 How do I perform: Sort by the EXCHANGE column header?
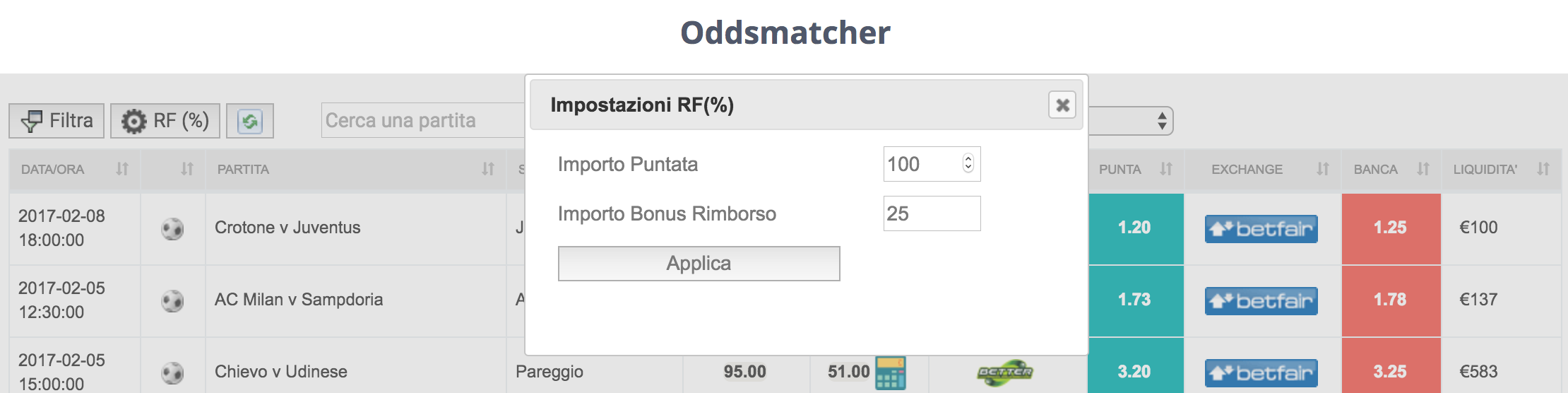tap(1263, 170)
